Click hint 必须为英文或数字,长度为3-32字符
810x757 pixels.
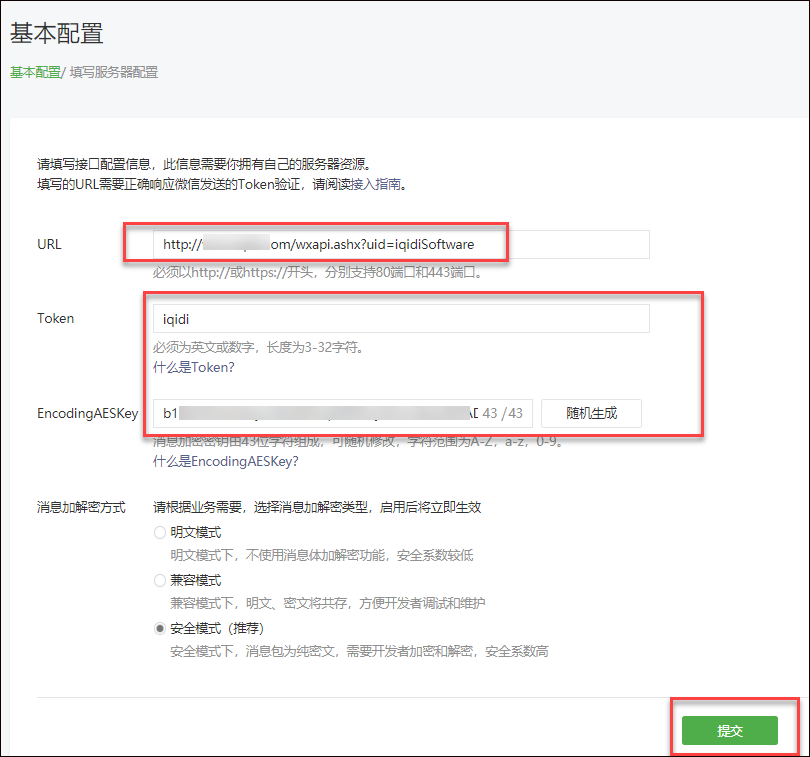(259, 347)
